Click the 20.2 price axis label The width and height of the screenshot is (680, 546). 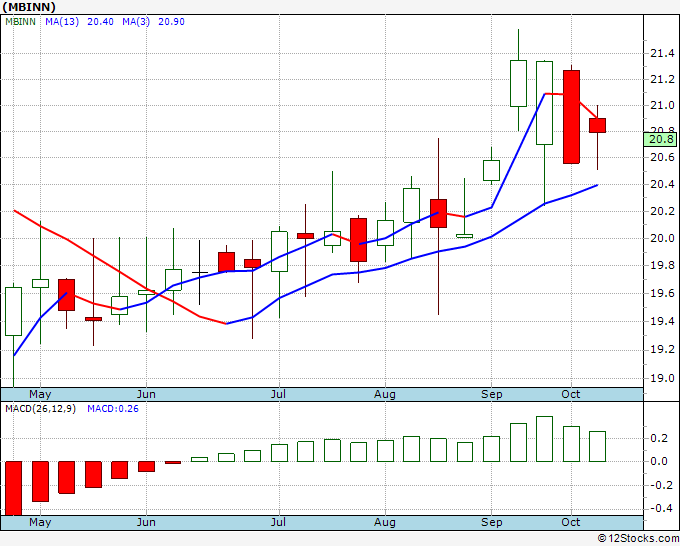point(662,211)
